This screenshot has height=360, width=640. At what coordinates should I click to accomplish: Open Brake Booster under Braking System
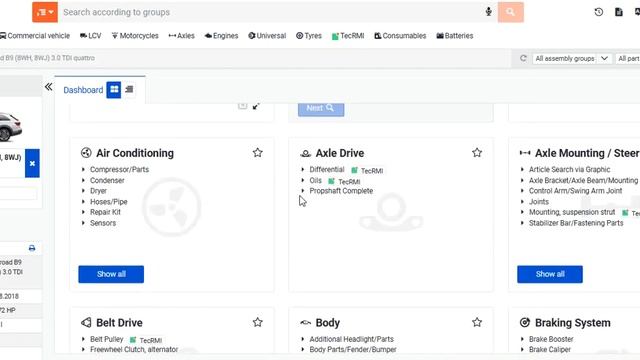pyautogui.click(x=551, y=339)
